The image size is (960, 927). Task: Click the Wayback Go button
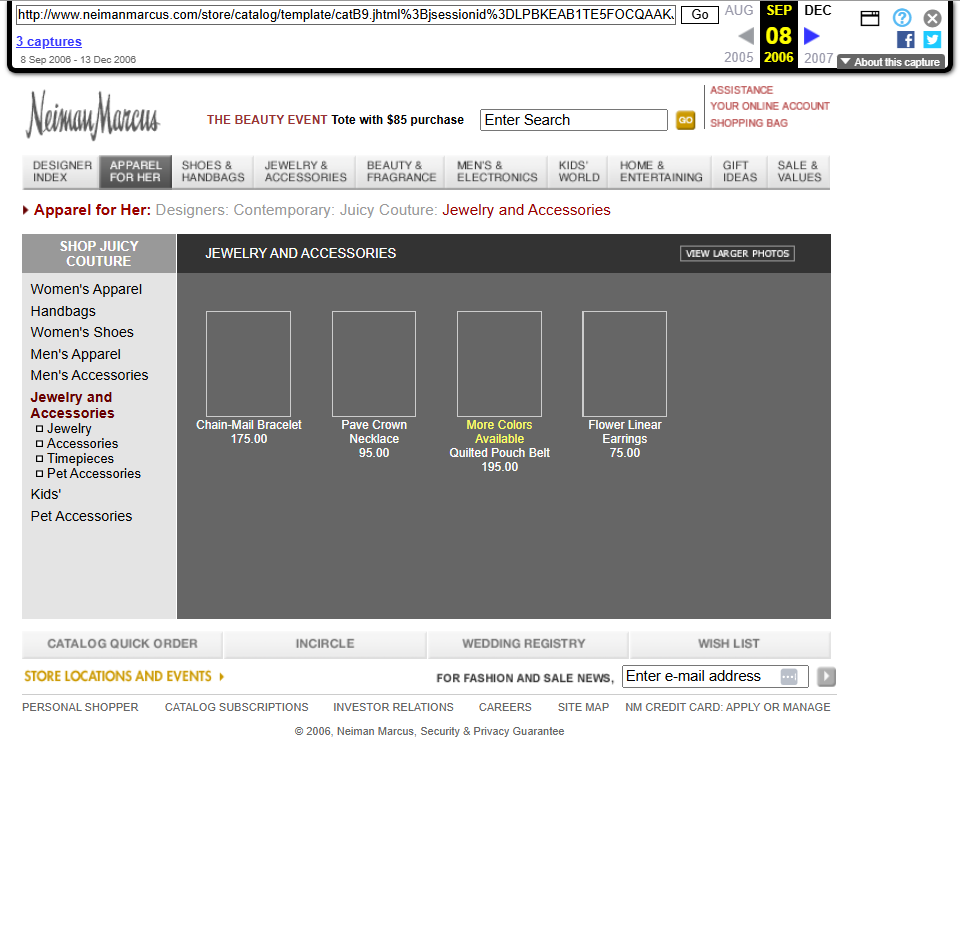tap(700, 15)
